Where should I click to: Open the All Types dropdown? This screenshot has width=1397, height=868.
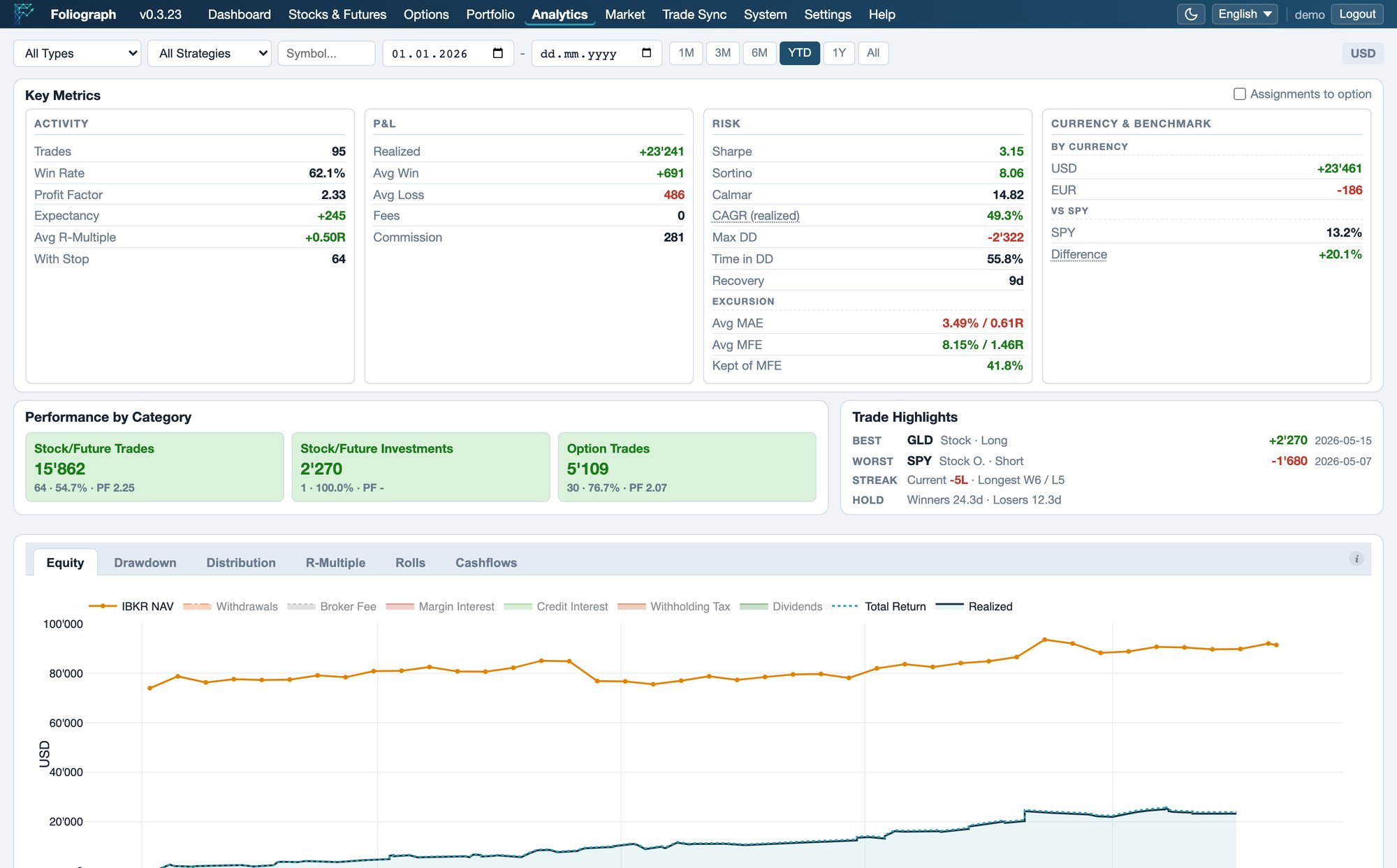pos(78,53)
